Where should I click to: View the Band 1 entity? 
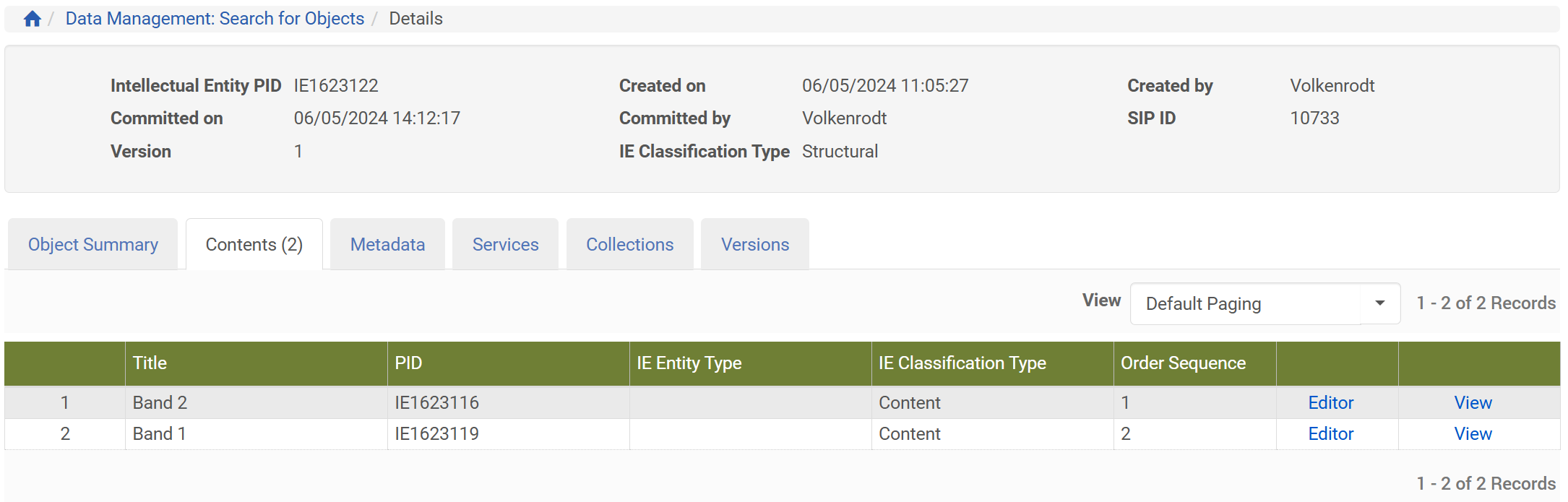pyautogui.click(x=1473, y=434)
